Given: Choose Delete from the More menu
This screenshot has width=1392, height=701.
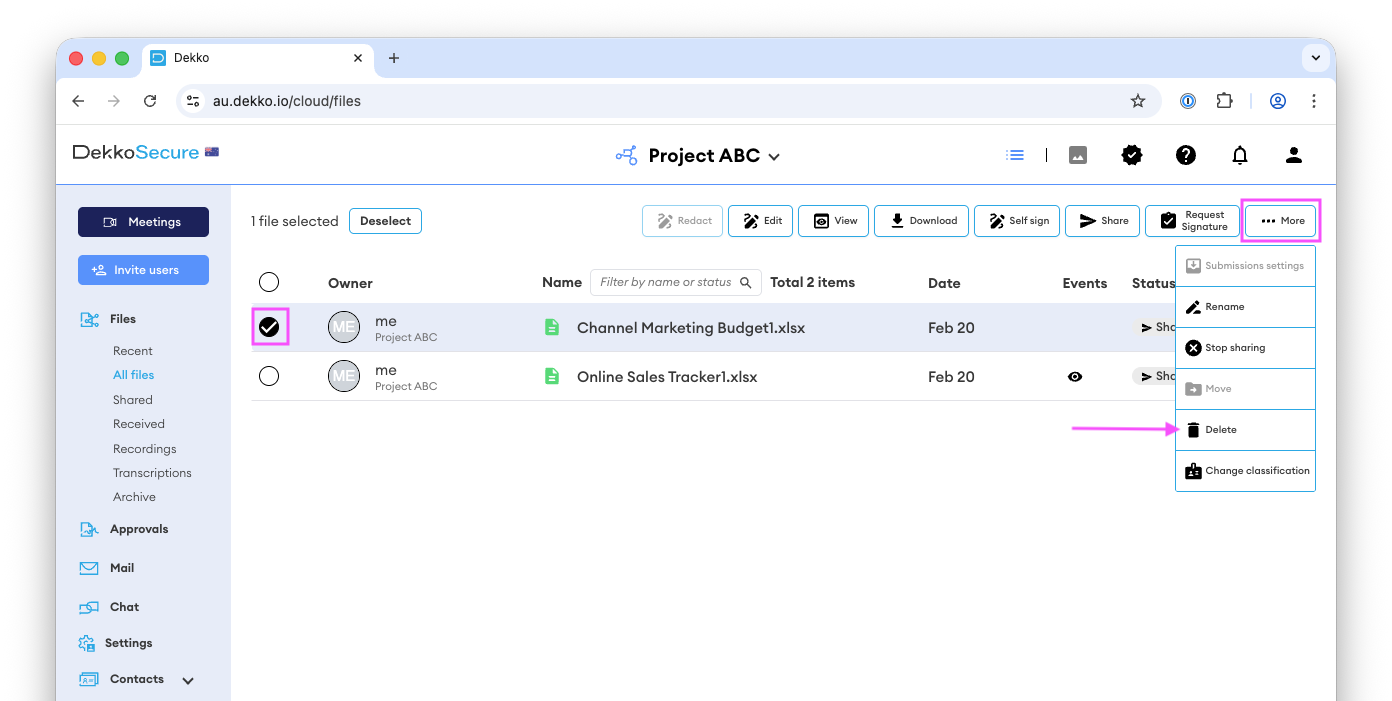Looking at the screenshot, I should 1245,430.
